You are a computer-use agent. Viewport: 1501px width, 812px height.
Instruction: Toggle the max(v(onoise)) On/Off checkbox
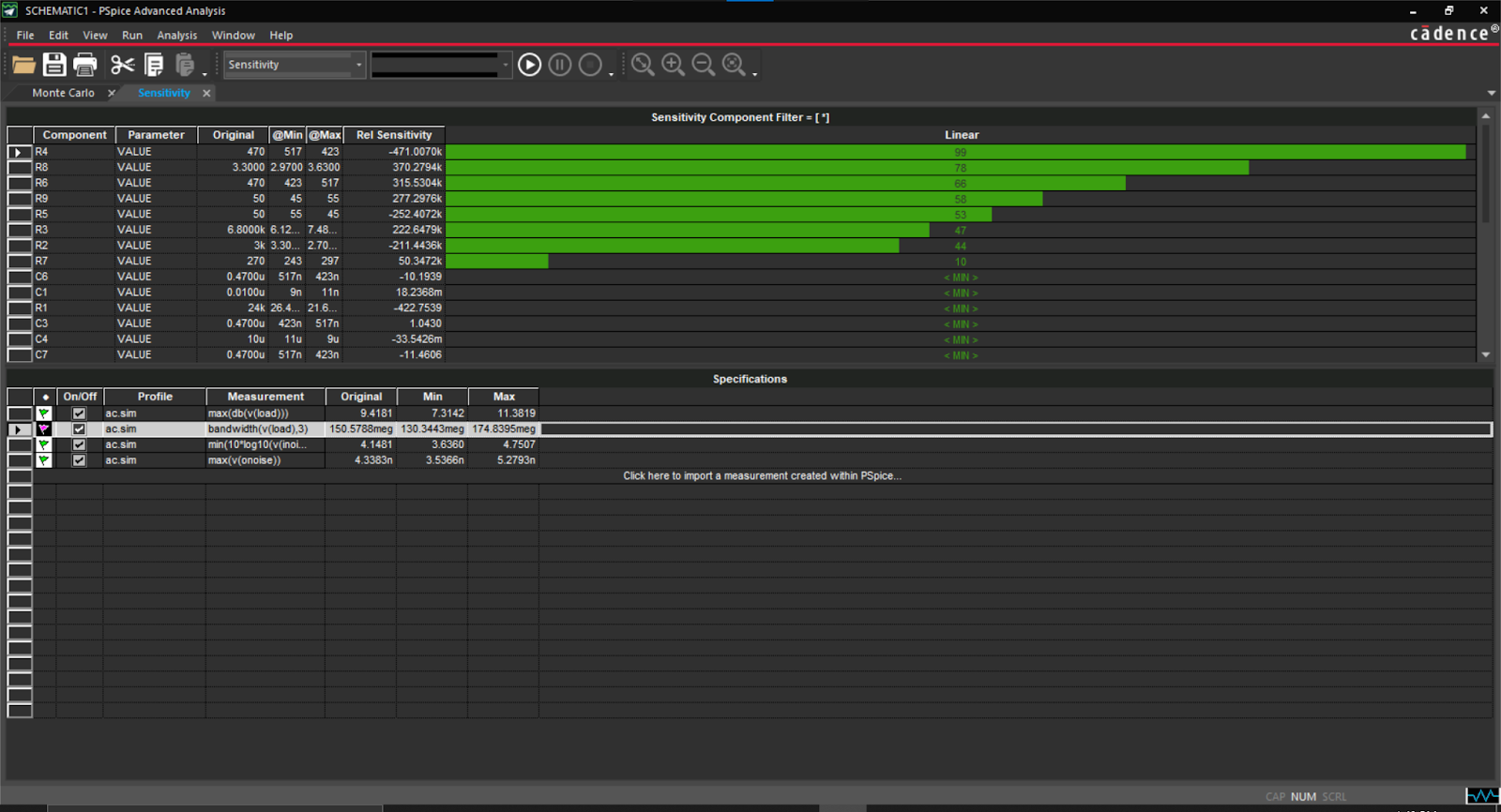(79, 460)
